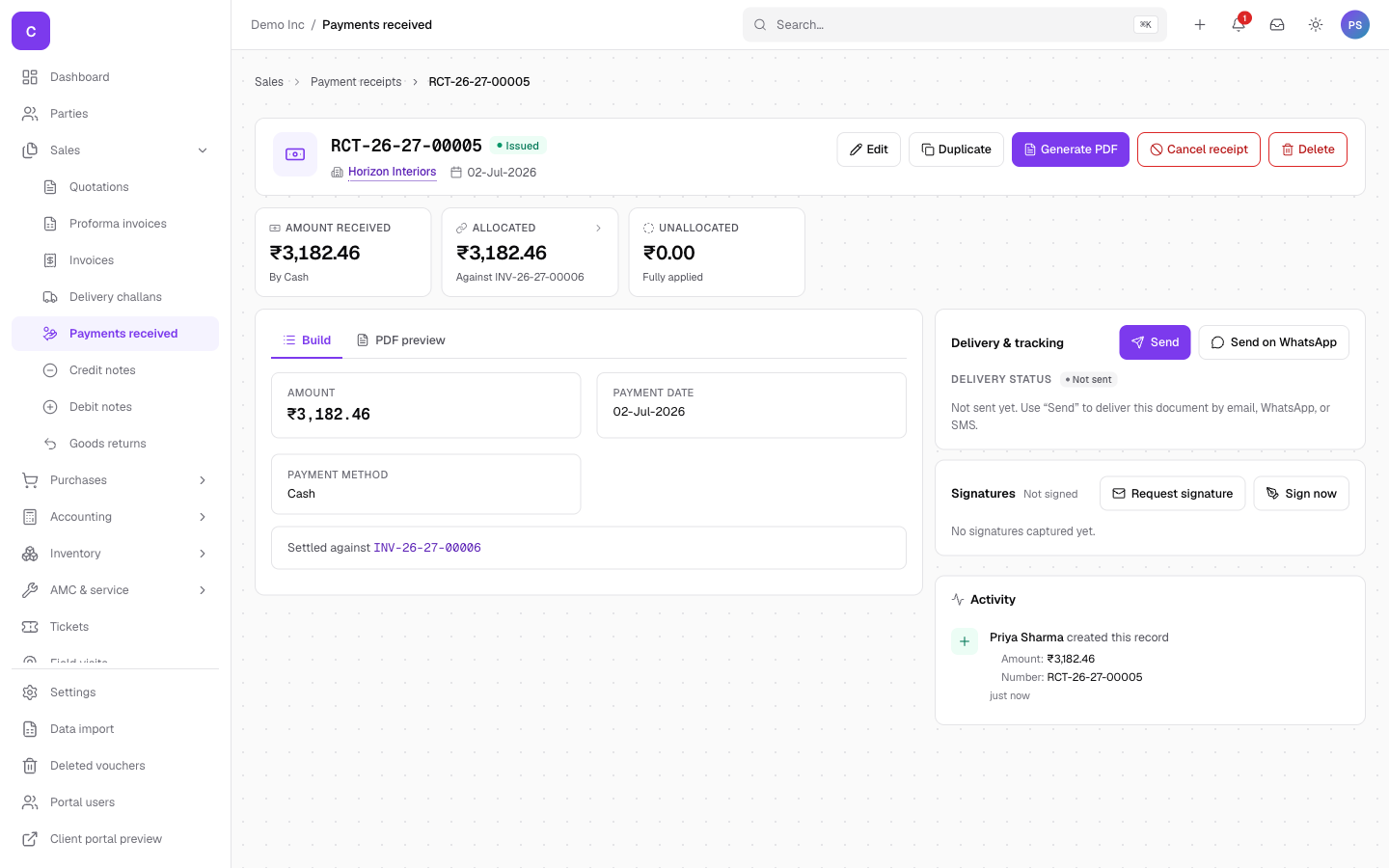Image resolution: width=1389 pixels, height=868 pixels.
Task: Click the Sign now button
Action: click(x=1301, y=494)
